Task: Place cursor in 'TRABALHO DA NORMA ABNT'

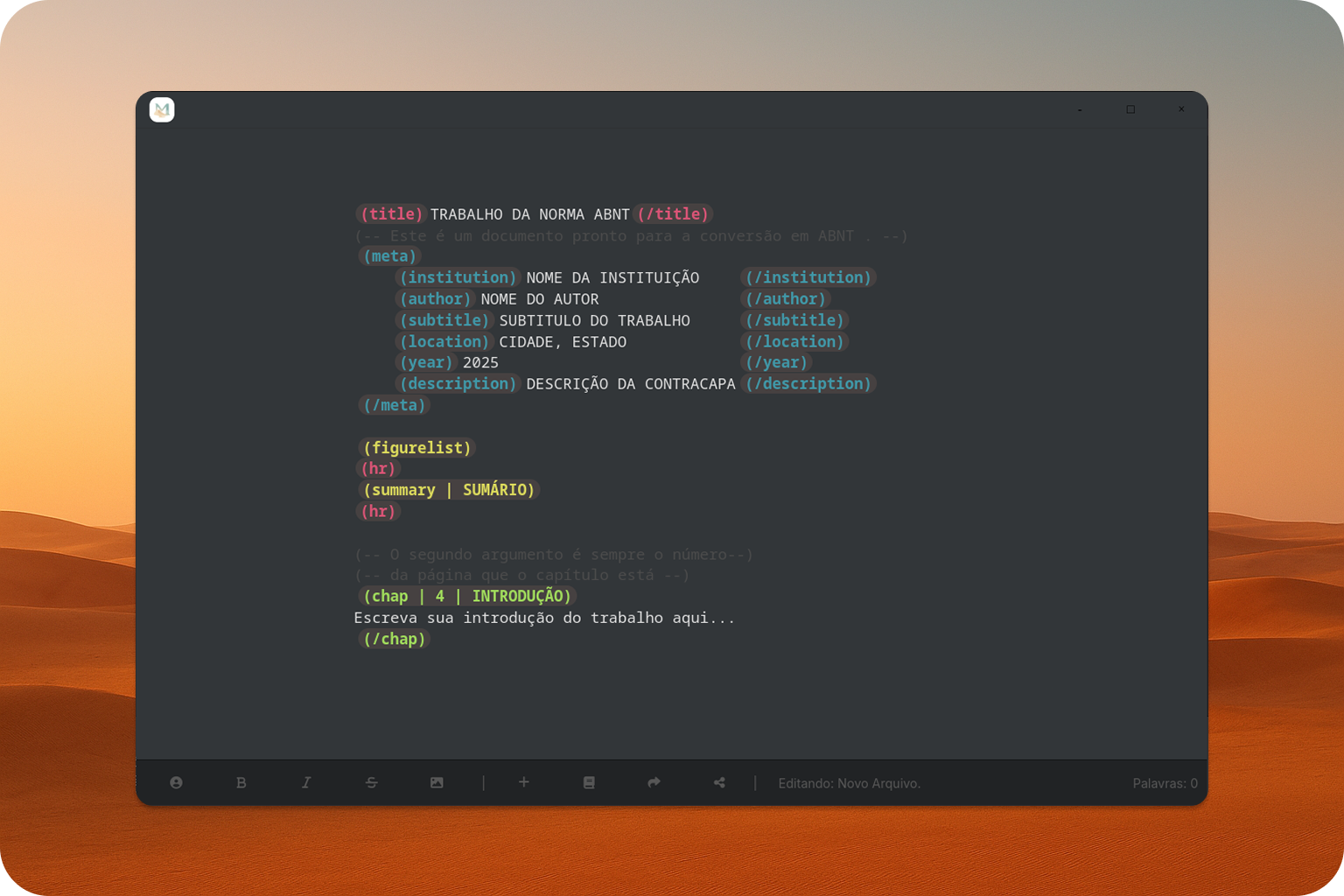Action: pos(529,214)
